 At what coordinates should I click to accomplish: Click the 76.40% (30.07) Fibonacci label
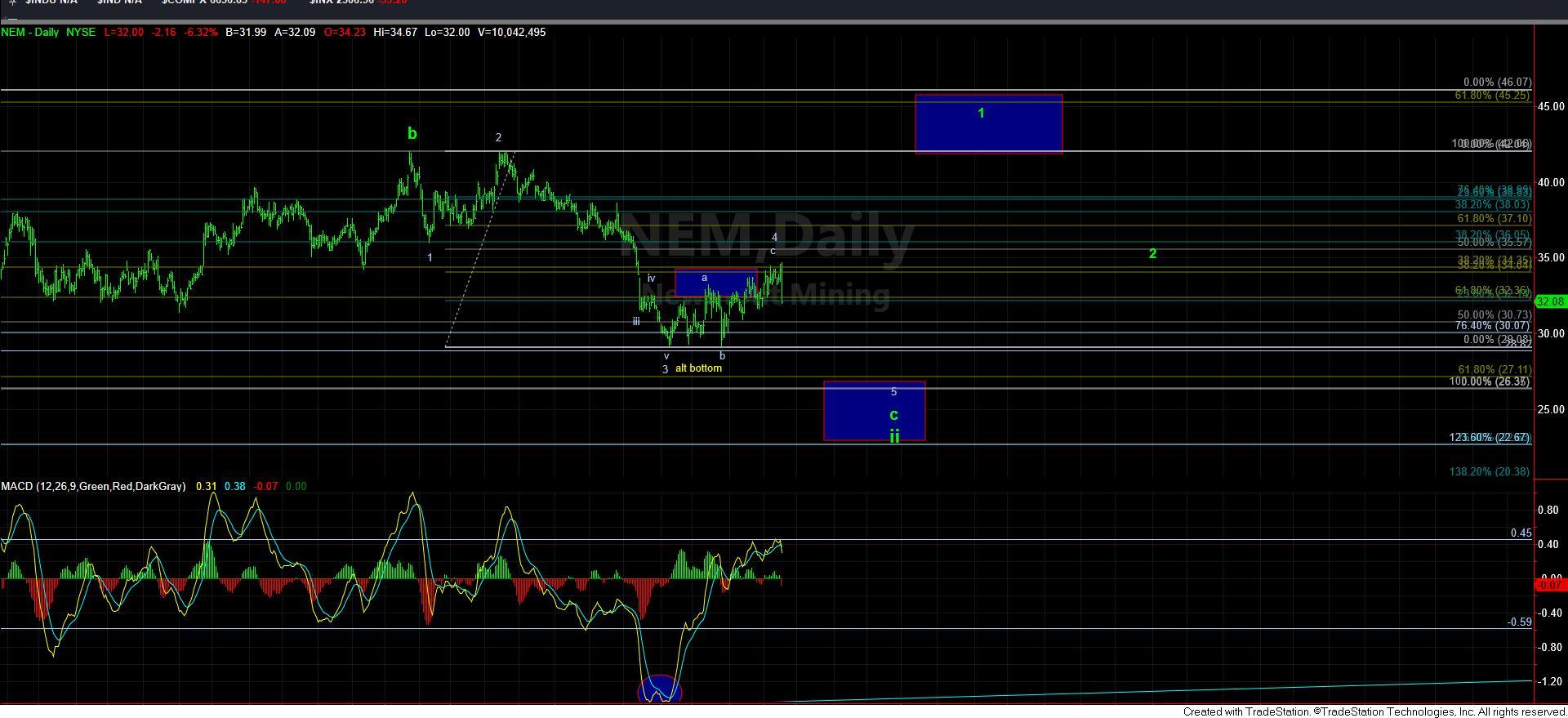(x=1492, y=326)
